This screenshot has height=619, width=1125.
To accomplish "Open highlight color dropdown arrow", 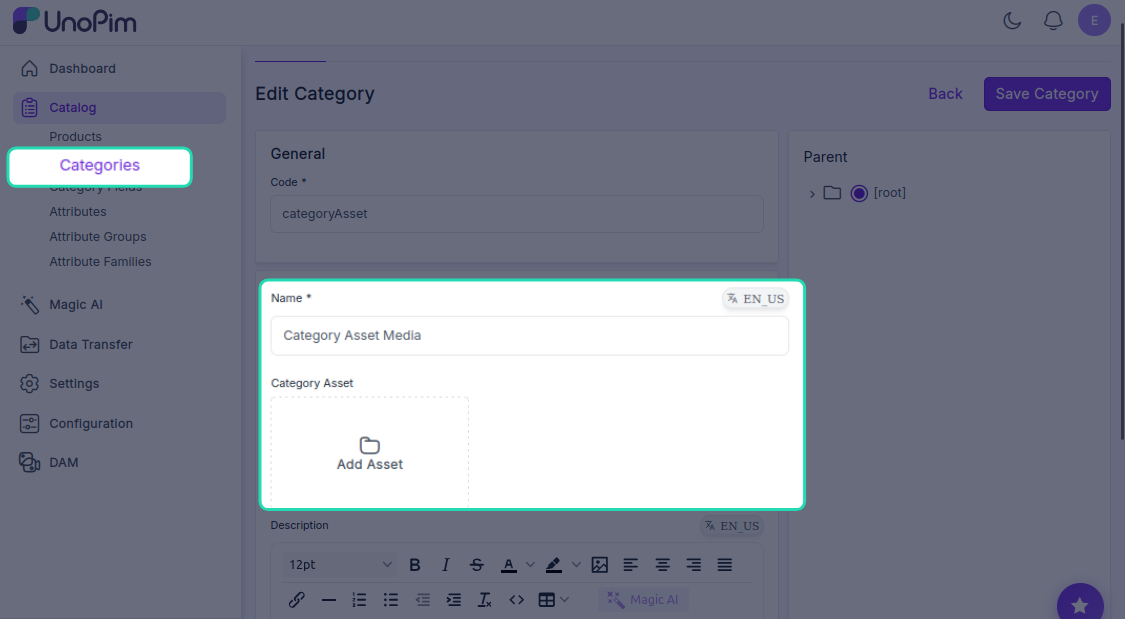I will [576, 565].
